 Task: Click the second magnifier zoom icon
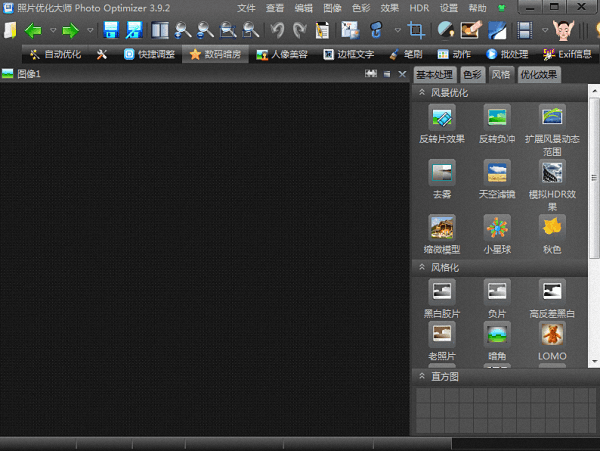pos(205,30)
